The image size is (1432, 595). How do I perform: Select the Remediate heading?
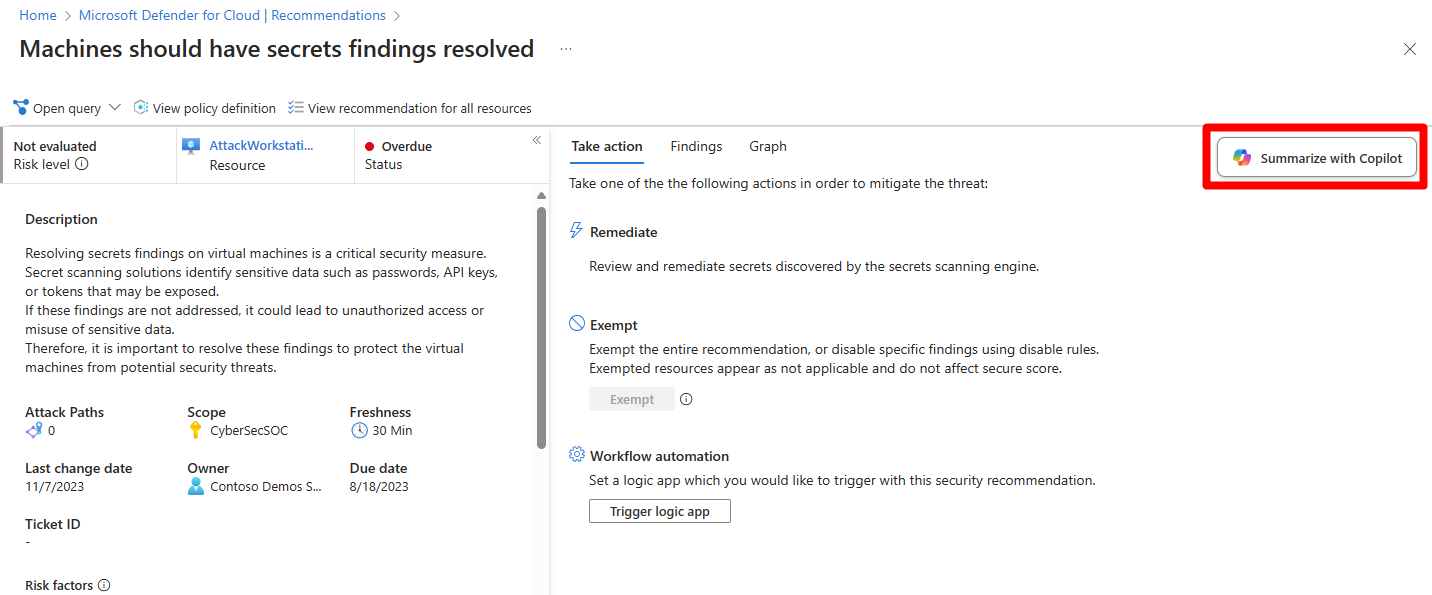point(624,232)
